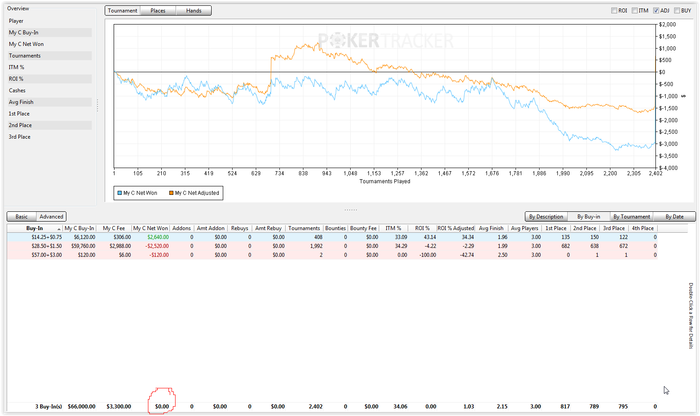The width and height of the screenshot is (700, 416).
Task: Click the -$2,520.00 net won value
Action: click(x=157, y=246)
